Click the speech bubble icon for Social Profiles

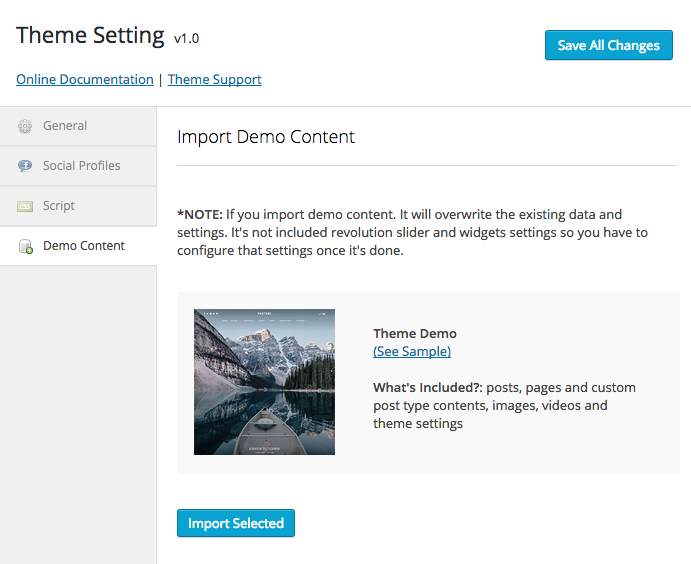tap(25, 166)
